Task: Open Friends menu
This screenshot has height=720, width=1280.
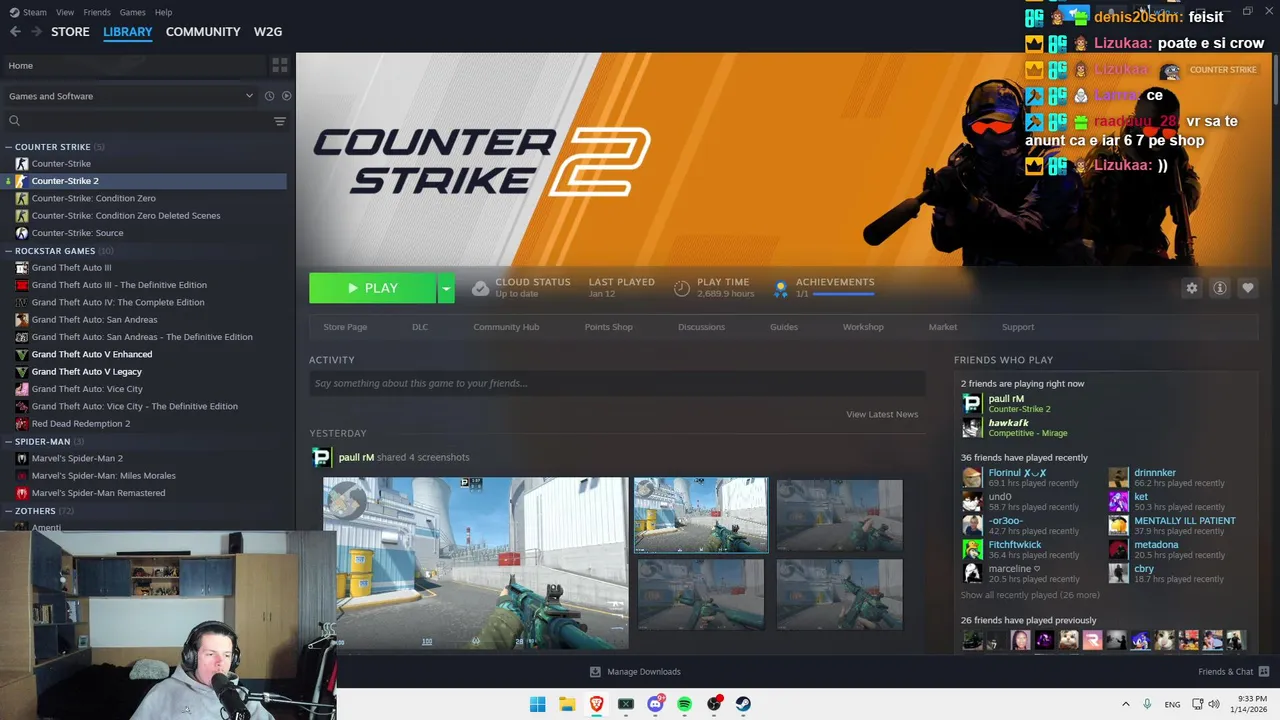Action: (x=97, y=12)
